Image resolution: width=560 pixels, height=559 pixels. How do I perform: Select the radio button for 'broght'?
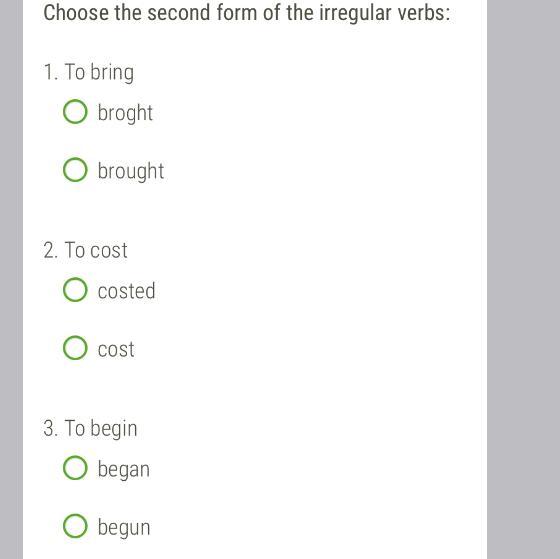pos(75,111)
